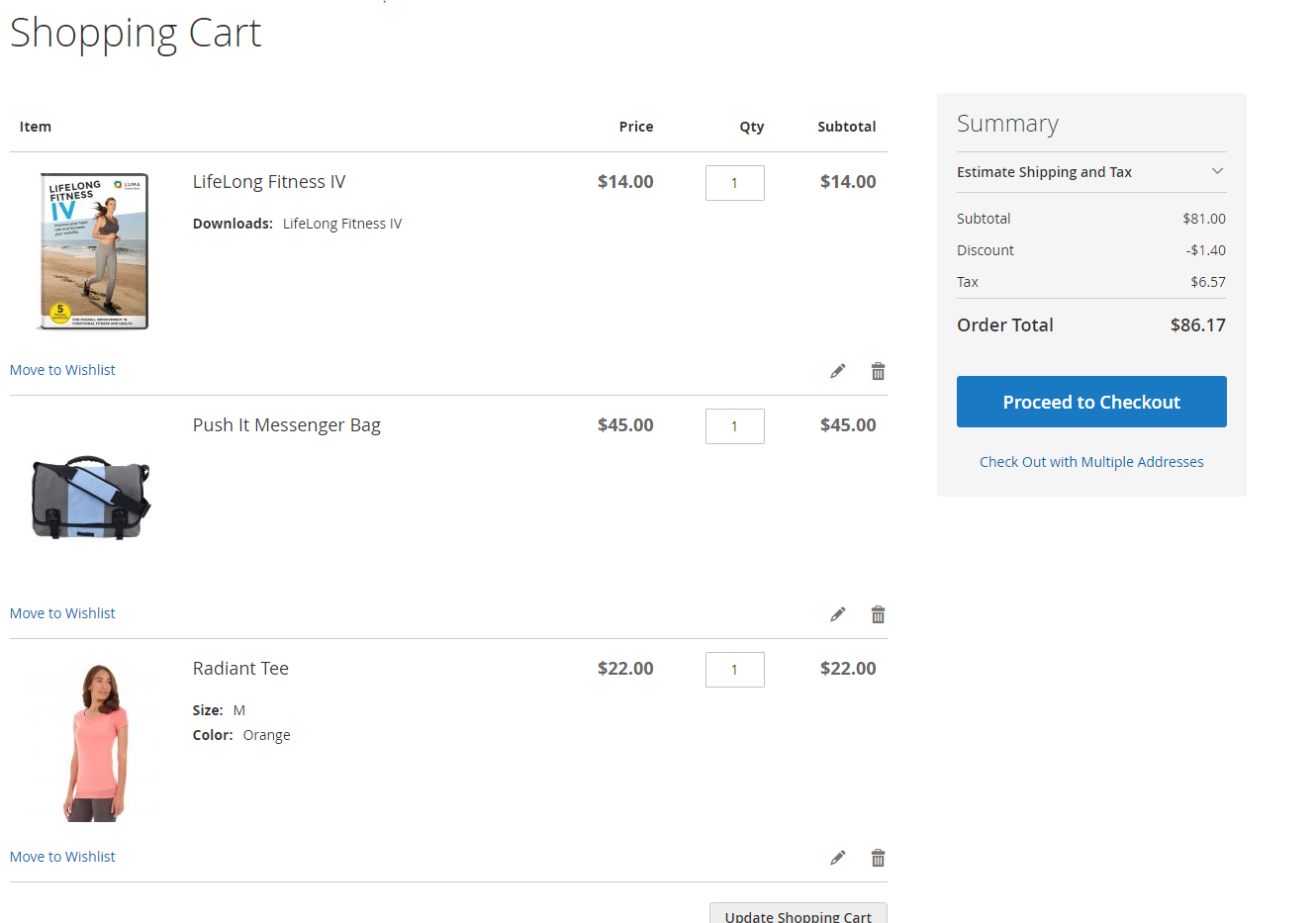This screenshot has width=1316, height=923.
Task: Move Radiant Tee to wishlist
Action: tap(62, 857)
